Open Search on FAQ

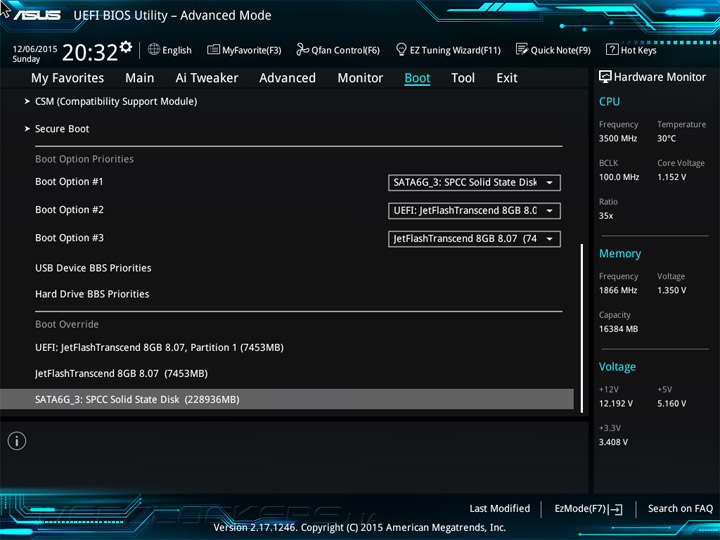(x=680, y=509)
